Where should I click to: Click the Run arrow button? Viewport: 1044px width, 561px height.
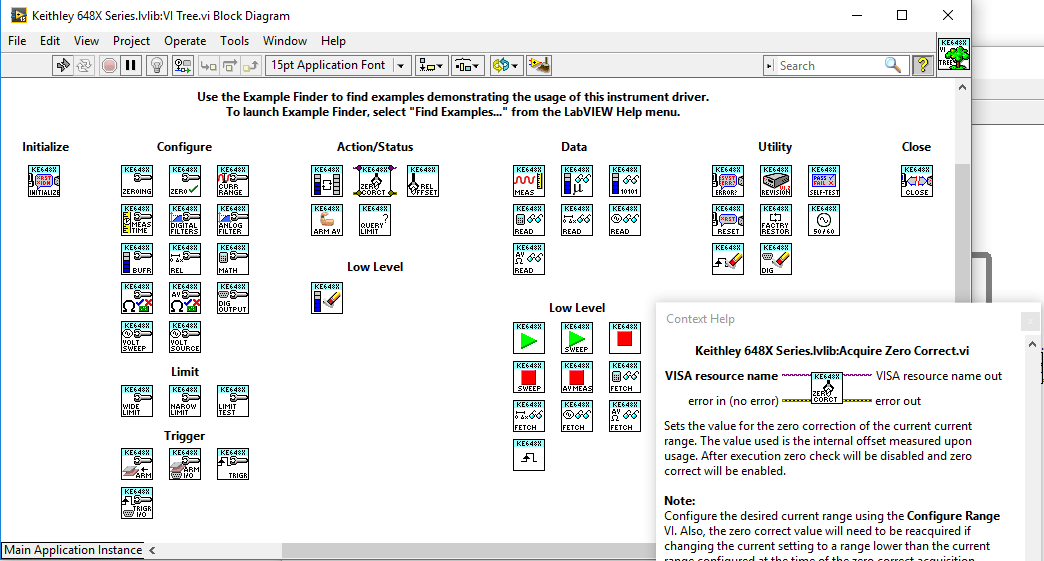coord(63,65)
